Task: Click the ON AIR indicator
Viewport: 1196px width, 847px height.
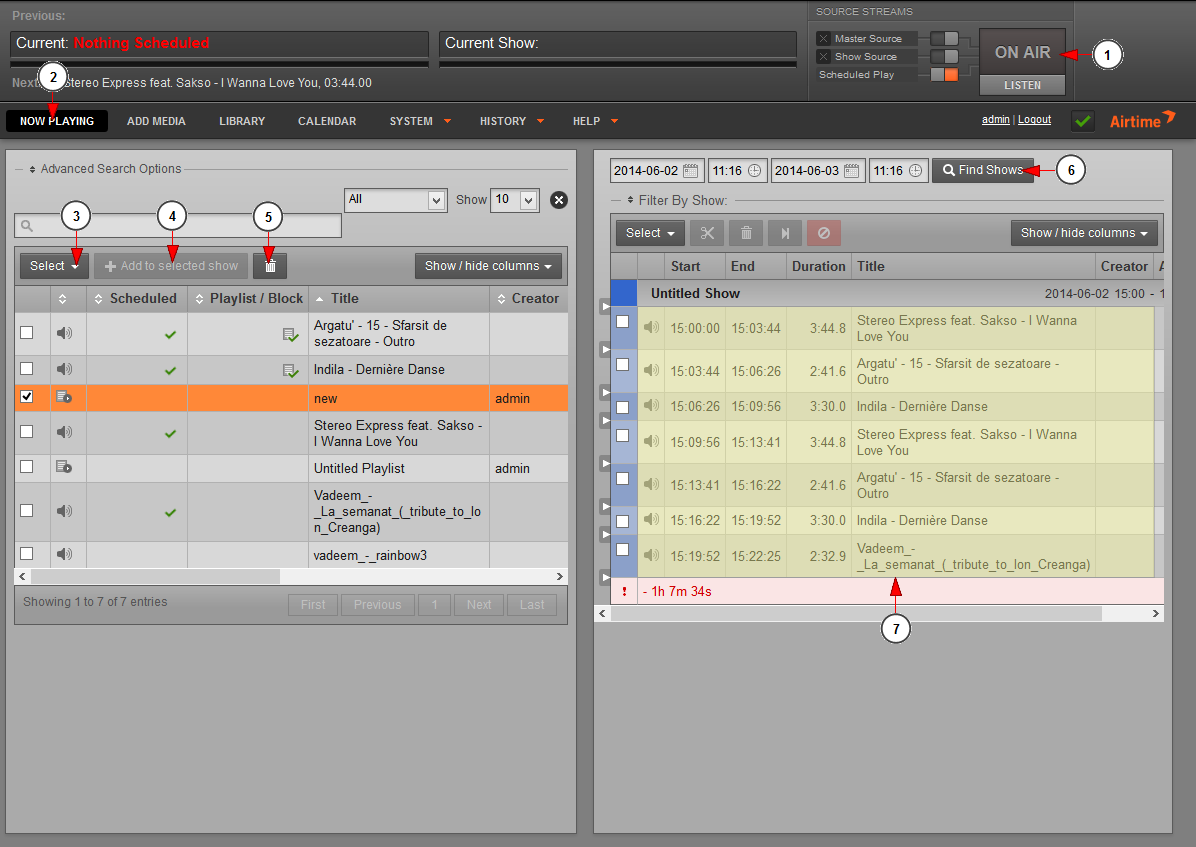Action: pos(1022,52)
